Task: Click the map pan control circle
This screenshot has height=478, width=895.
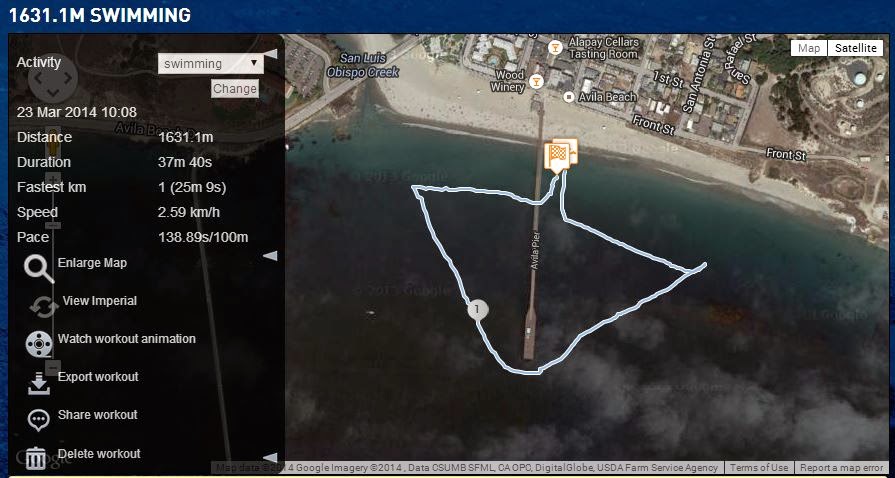Action: [x=53, y=78]
